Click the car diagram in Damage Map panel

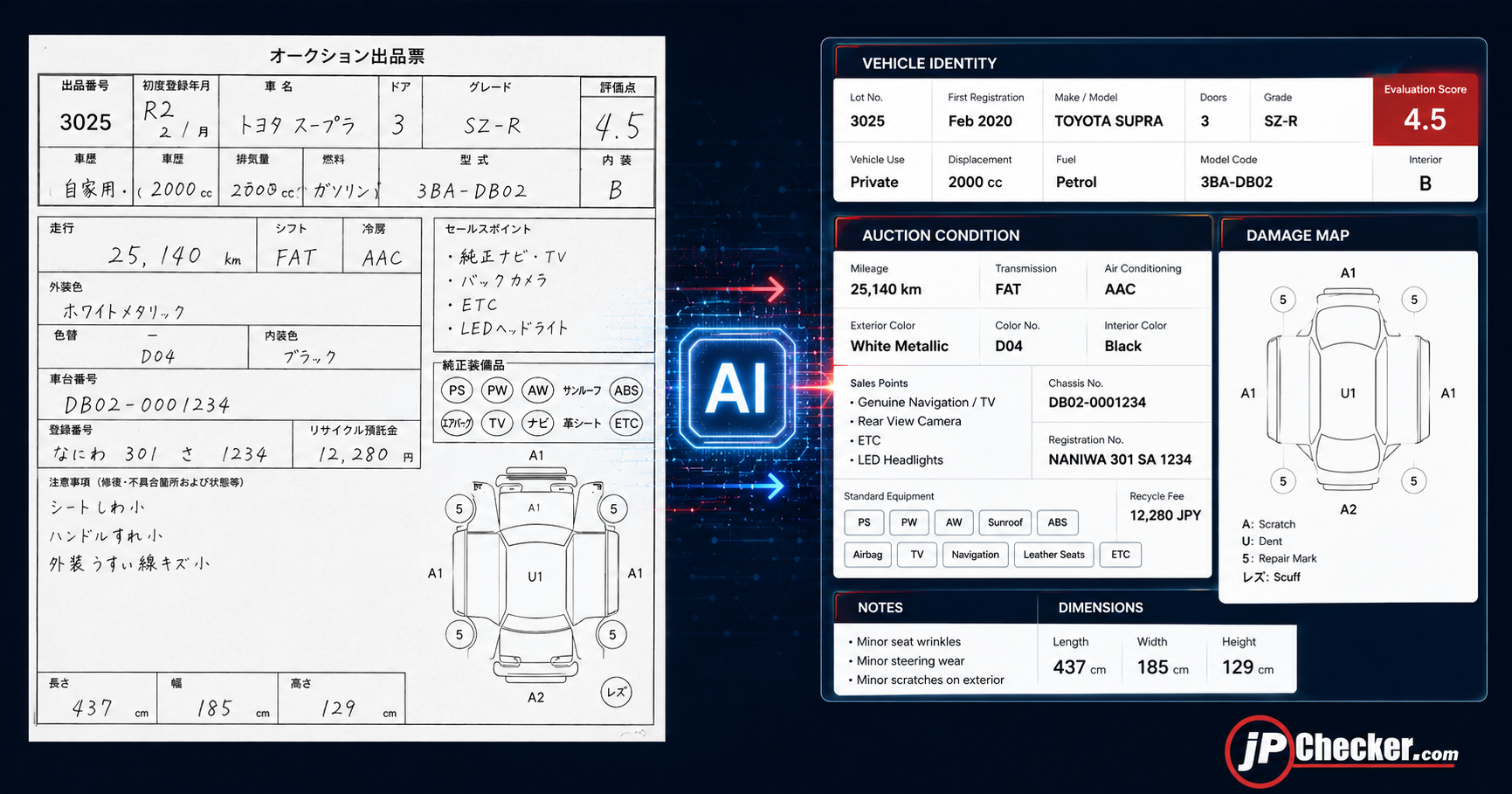(x=1348, y=391)
